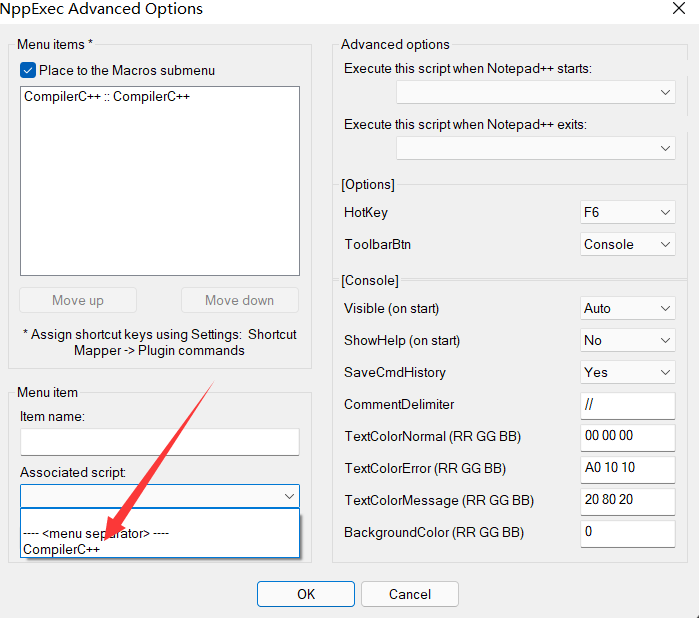Choose the menu separator option in dropdown
Viewport: 699px width, 618px height.
point(160,533)
